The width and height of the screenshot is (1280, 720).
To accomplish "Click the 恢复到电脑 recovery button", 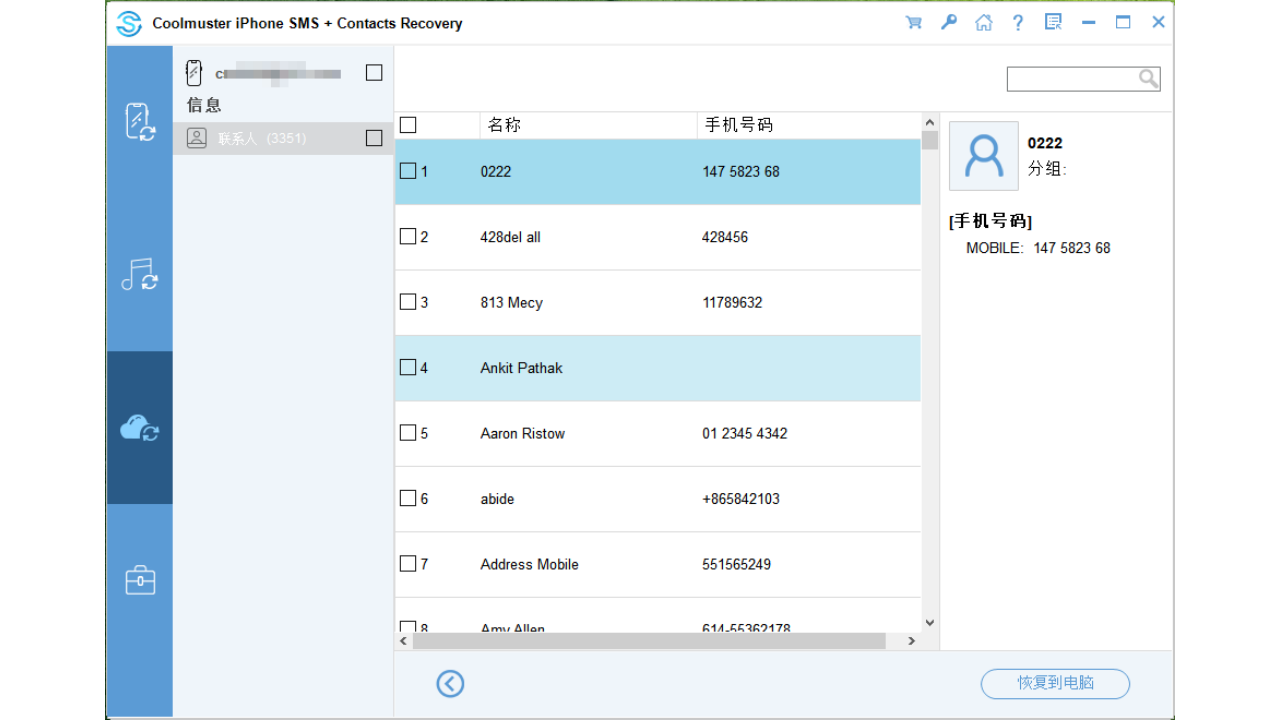I will pyautogui.click(x=1055, y=684).
